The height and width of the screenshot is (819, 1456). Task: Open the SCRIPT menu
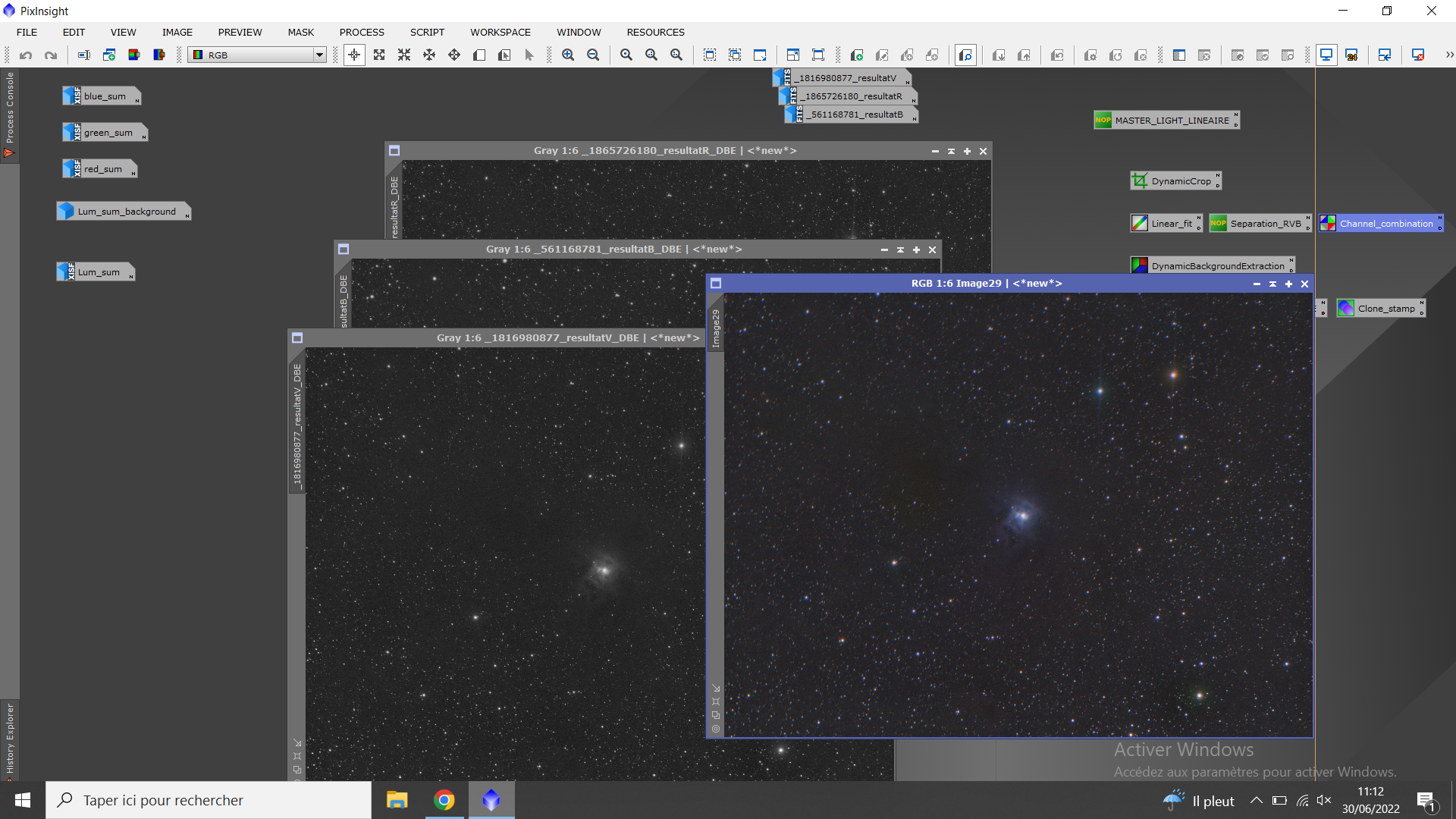pyautogui.click(x=427, y=32)
